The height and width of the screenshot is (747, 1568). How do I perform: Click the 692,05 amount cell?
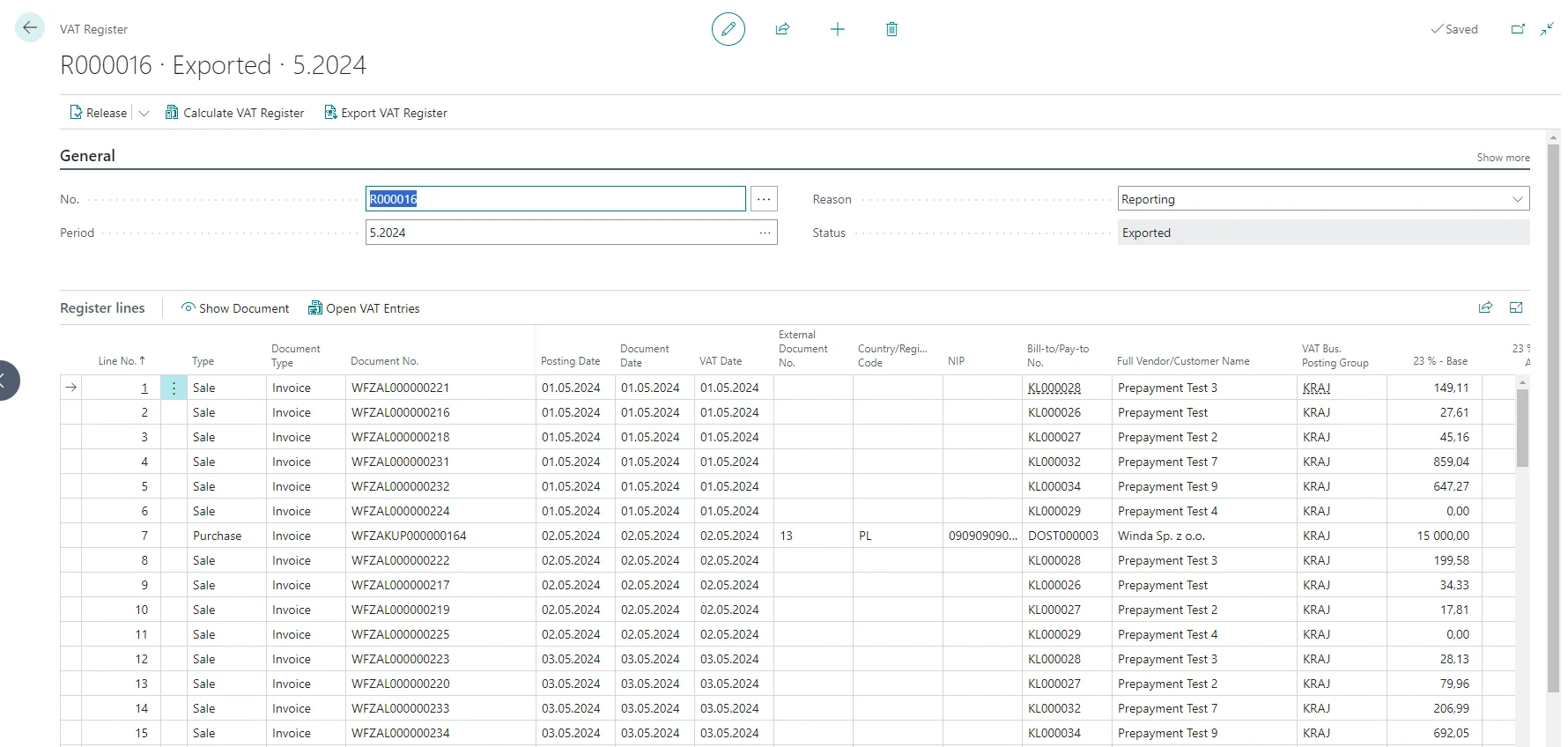click(1451, 733)
